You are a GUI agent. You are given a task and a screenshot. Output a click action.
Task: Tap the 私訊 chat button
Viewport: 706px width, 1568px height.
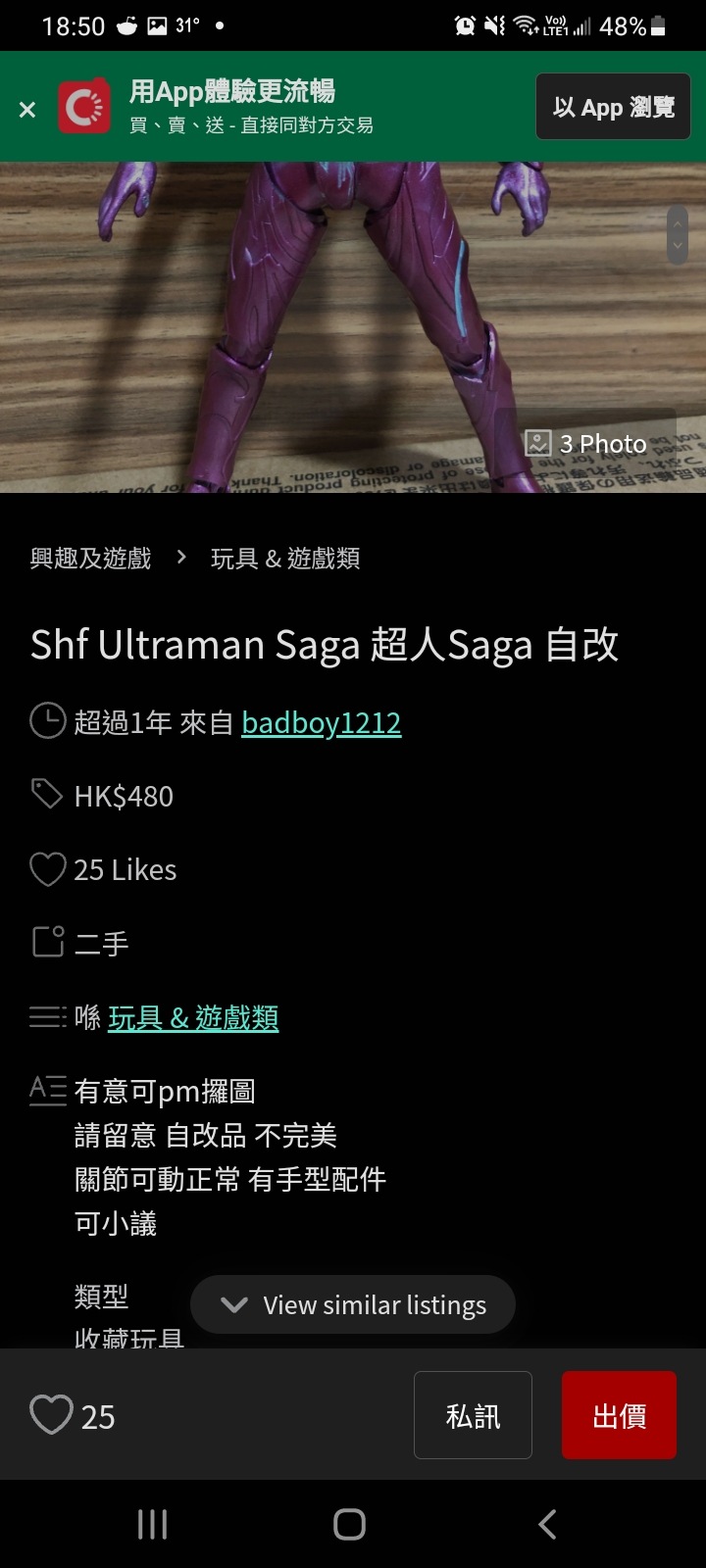[473, 1415]
